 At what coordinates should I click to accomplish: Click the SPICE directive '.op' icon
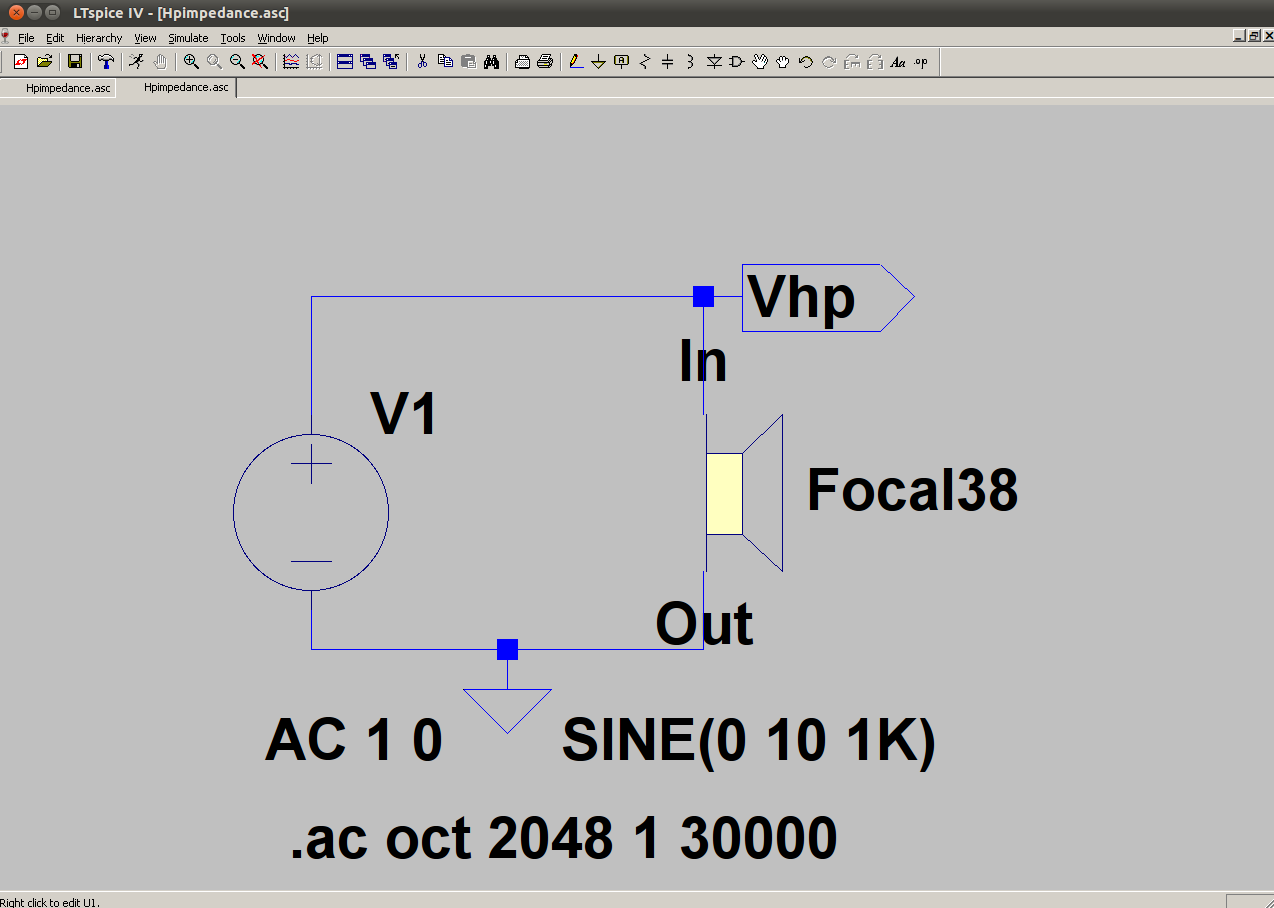(921, 62)
